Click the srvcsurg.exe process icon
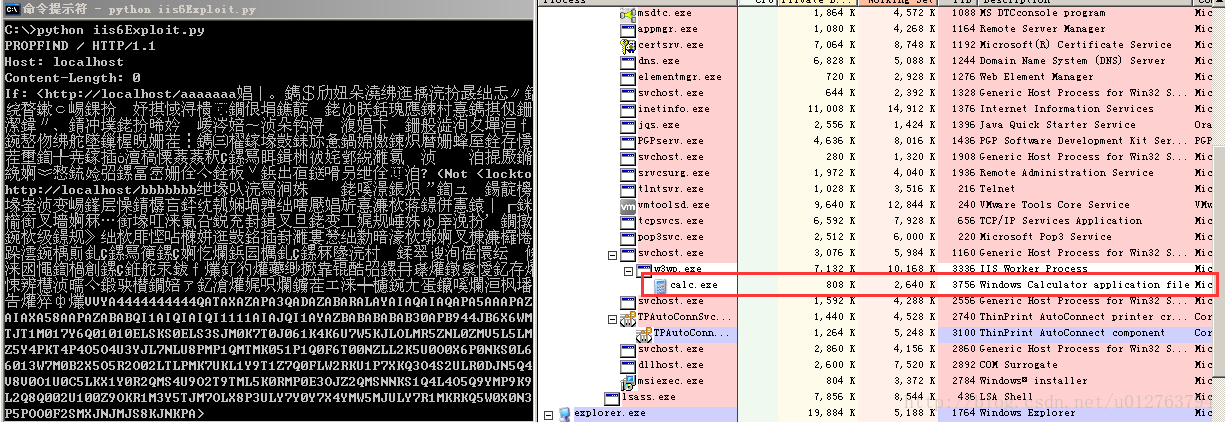This screenshot has height=422, width=1225. click(x=628, y=173)
